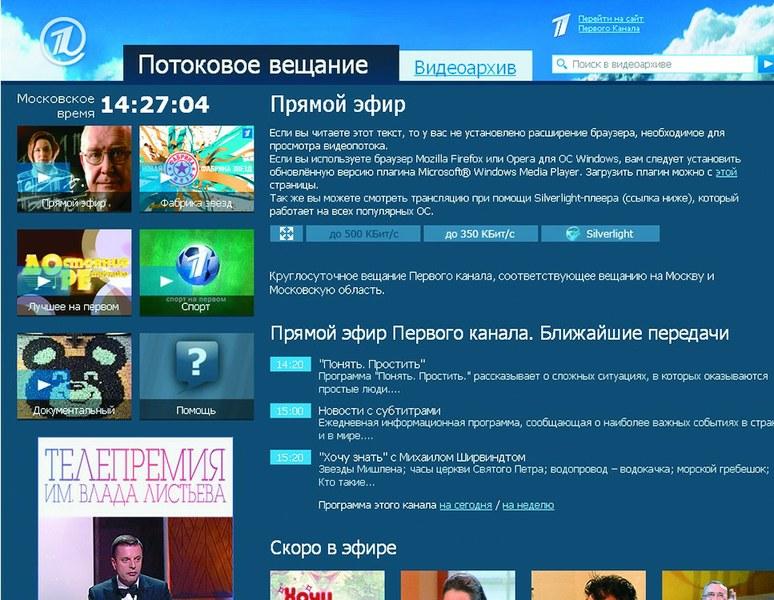Screen dimensions: 774x600
Task: Click the small Channel One logo beside site link
Action: (562, 25)
